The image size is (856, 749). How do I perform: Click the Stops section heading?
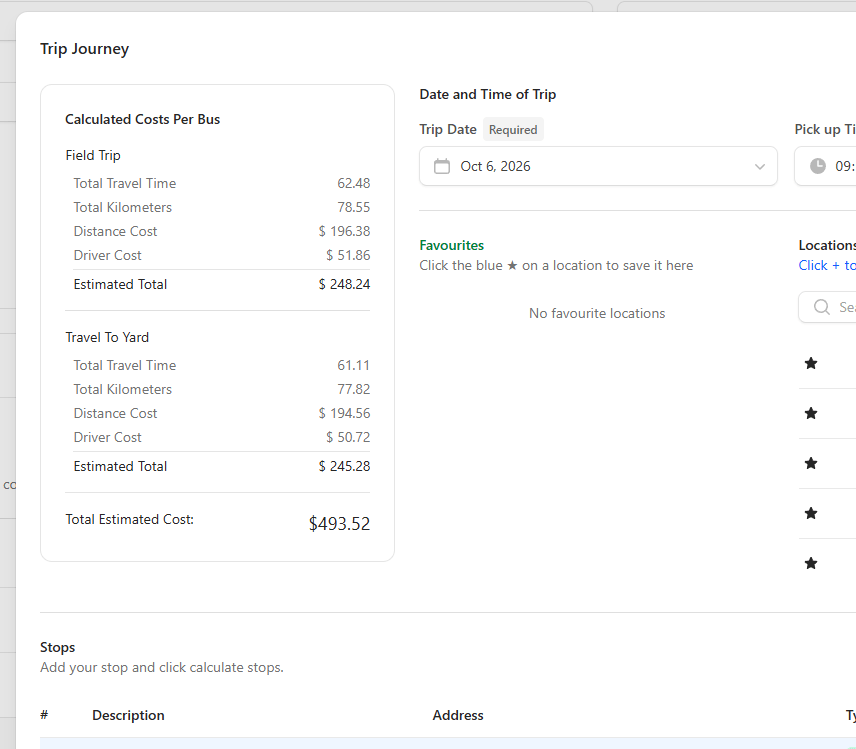(57, 647)
